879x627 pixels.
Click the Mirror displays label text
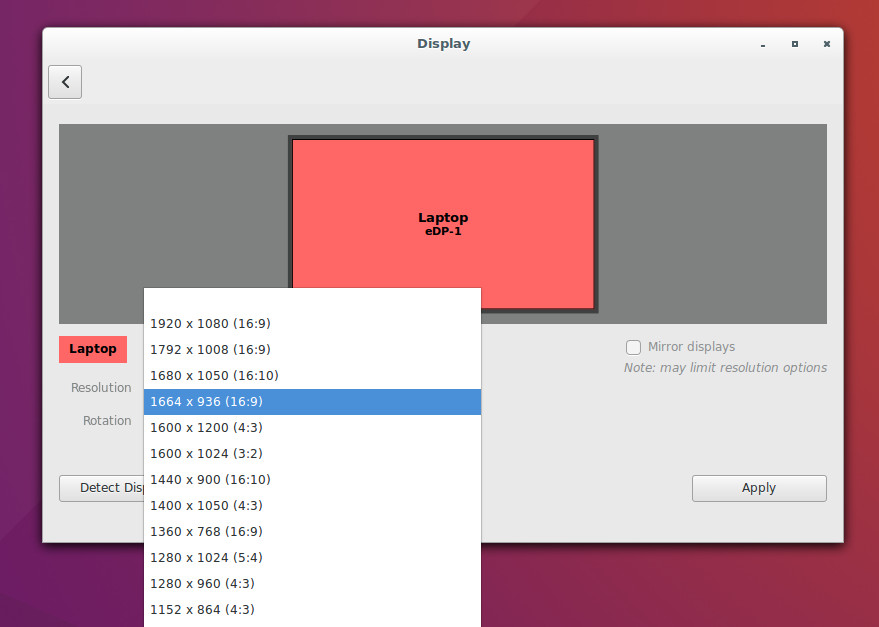point(691,347)
